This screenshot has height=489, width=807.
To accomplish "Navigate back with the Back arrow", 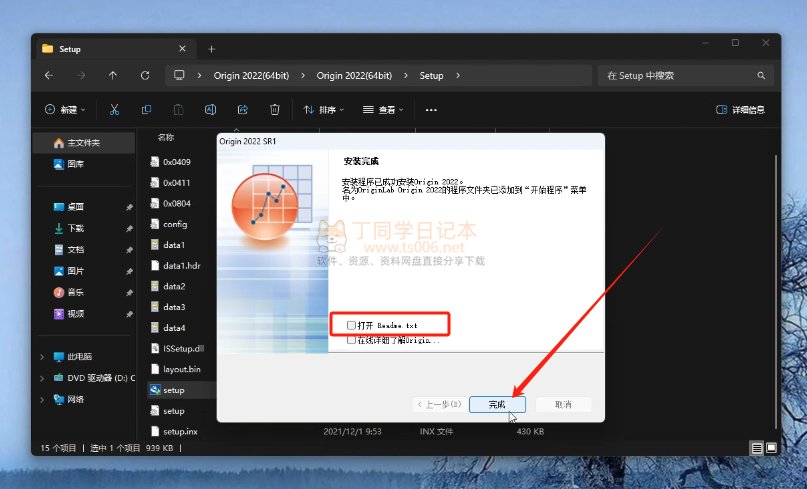I will [49, 75].
